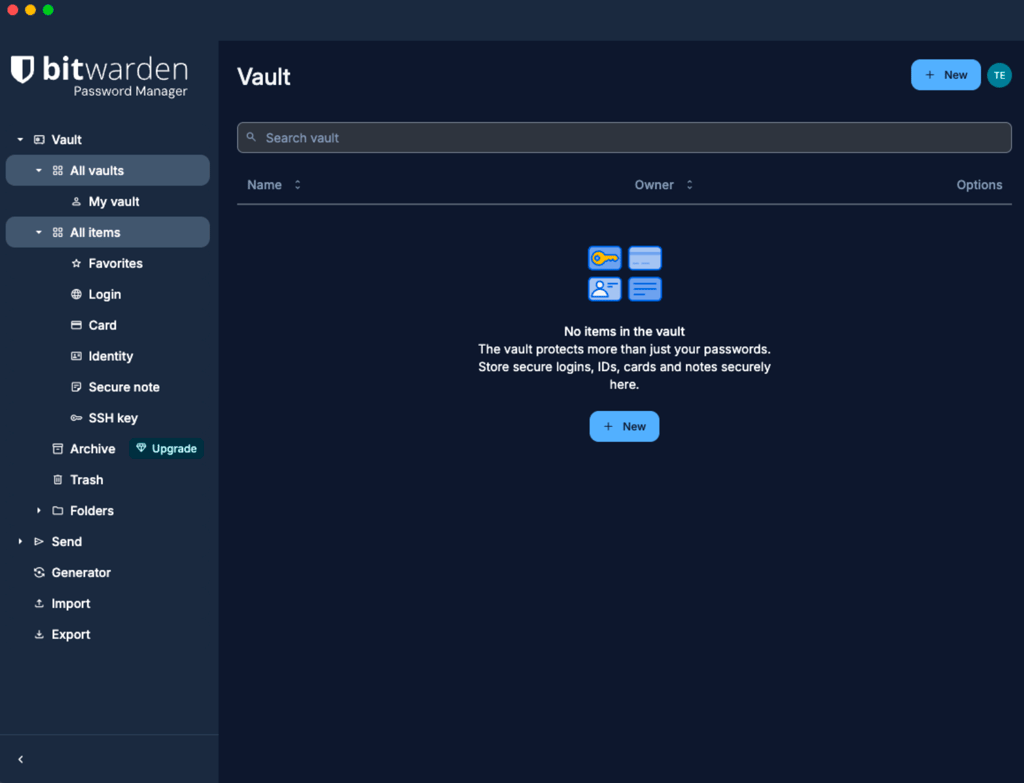The width and height of the screenshot is (1024, 783).
Task: Collapse the Vault tree section
Action: click(x=20, y=140)
